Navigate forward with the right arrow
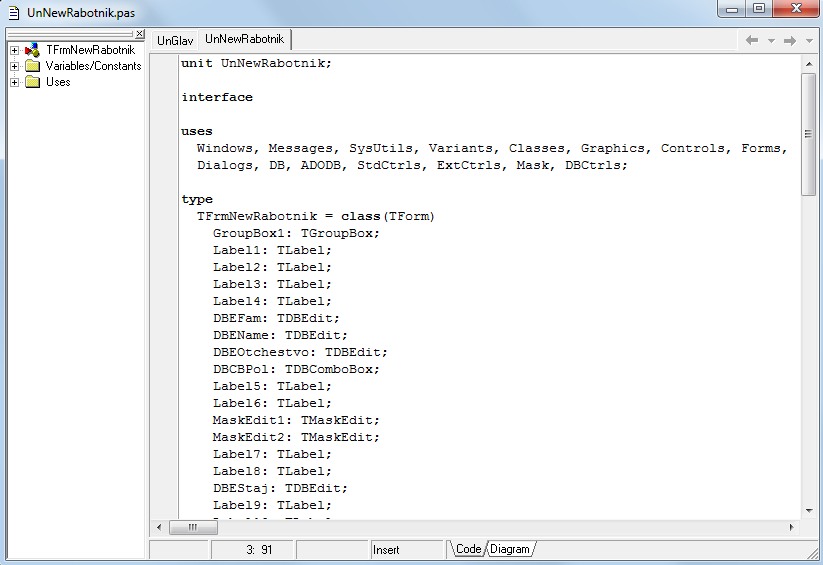 point(790,40)
